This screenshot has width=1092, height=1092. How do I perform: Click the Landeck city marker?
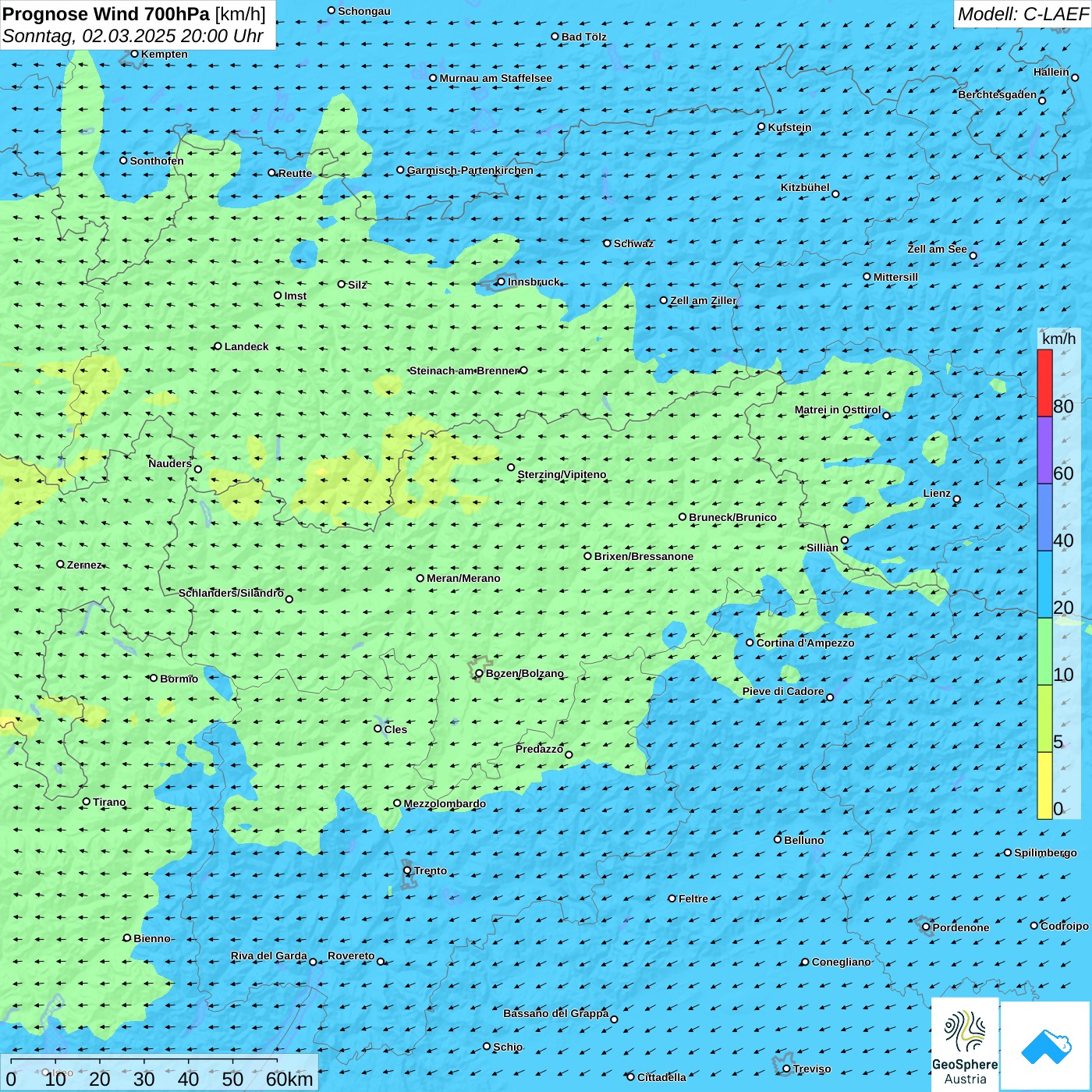pos(218,346)
